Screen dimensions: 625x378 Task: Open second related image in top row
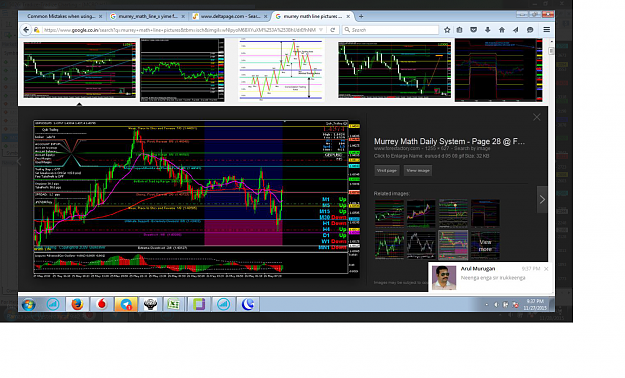421,213
